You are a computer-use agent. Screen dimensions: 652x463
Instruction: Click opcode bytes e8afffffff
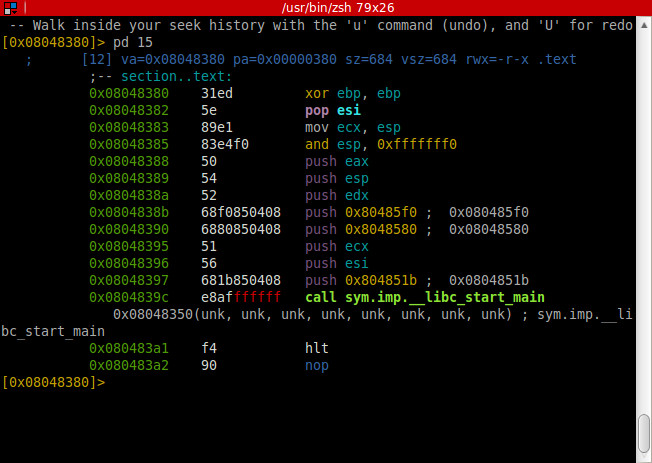click(241, 298)
